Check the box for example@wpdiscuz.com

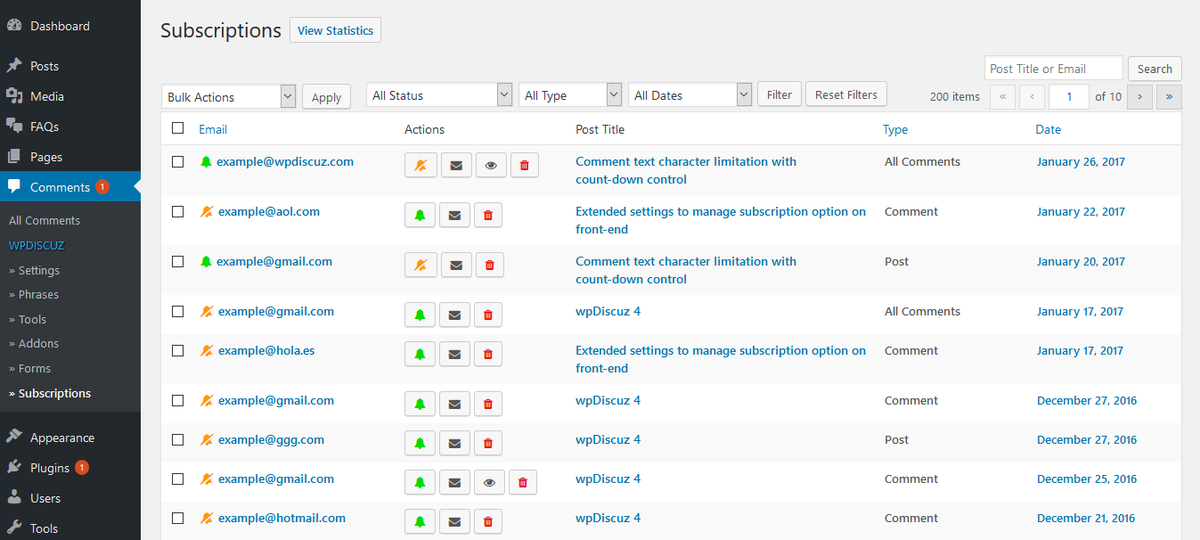pos(178,161)
